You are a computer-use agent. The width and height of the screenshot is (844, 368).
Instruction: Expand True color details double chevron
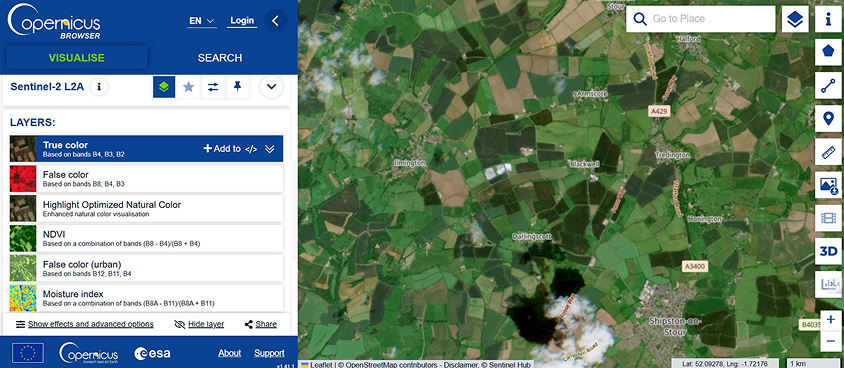(x=270, y=149)
